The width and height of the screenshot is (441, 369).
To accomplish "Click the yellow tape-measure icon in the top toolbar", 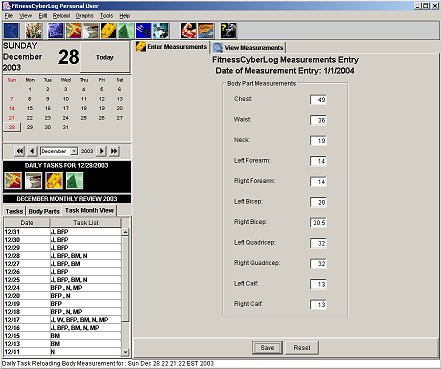I will pos(109,31).
